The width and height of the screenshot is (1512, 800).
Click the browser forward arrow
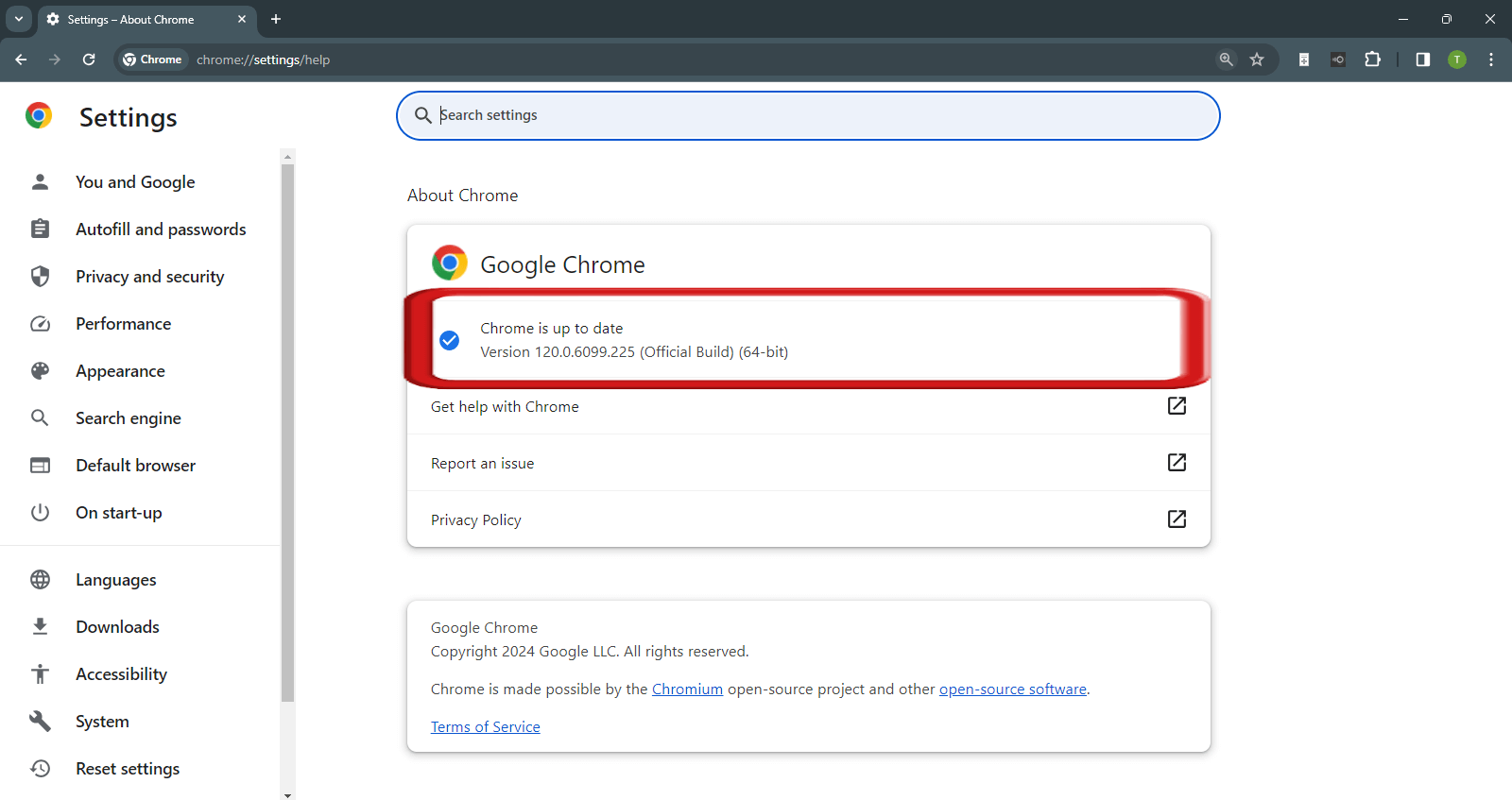pos(55,60)
